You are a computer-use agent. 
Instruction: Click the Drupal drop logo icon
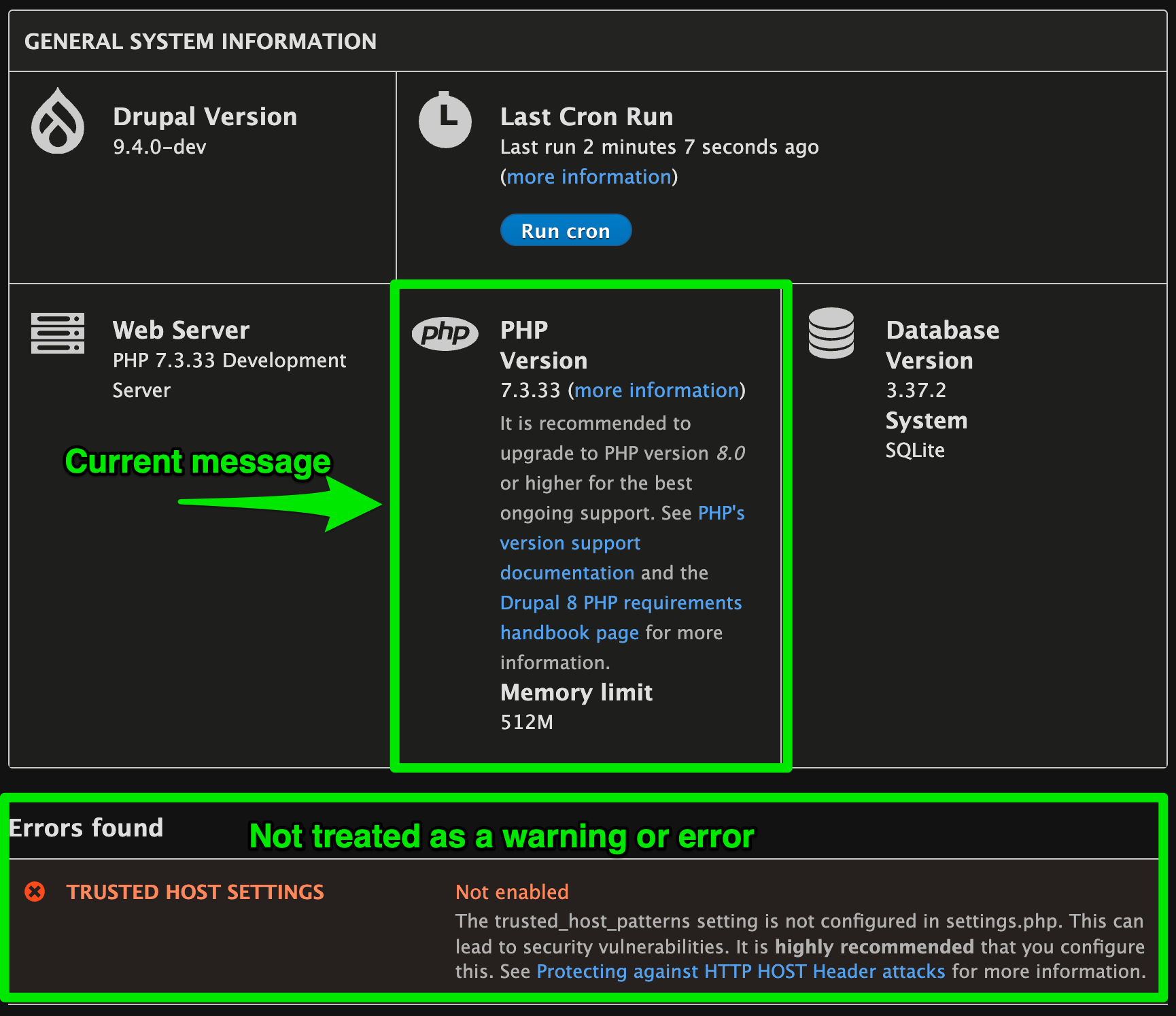(x=58, y=121)
